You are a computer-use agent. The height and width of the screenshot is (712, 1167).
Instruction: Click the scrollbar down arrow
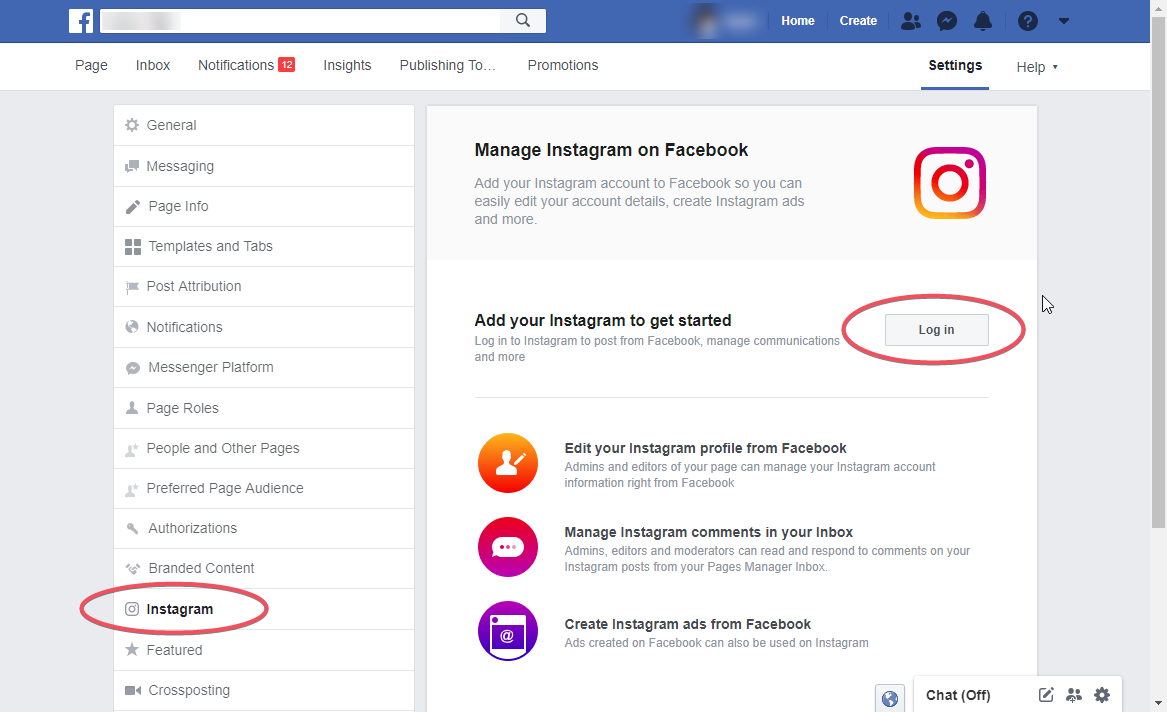click(x=1158, y=703)
